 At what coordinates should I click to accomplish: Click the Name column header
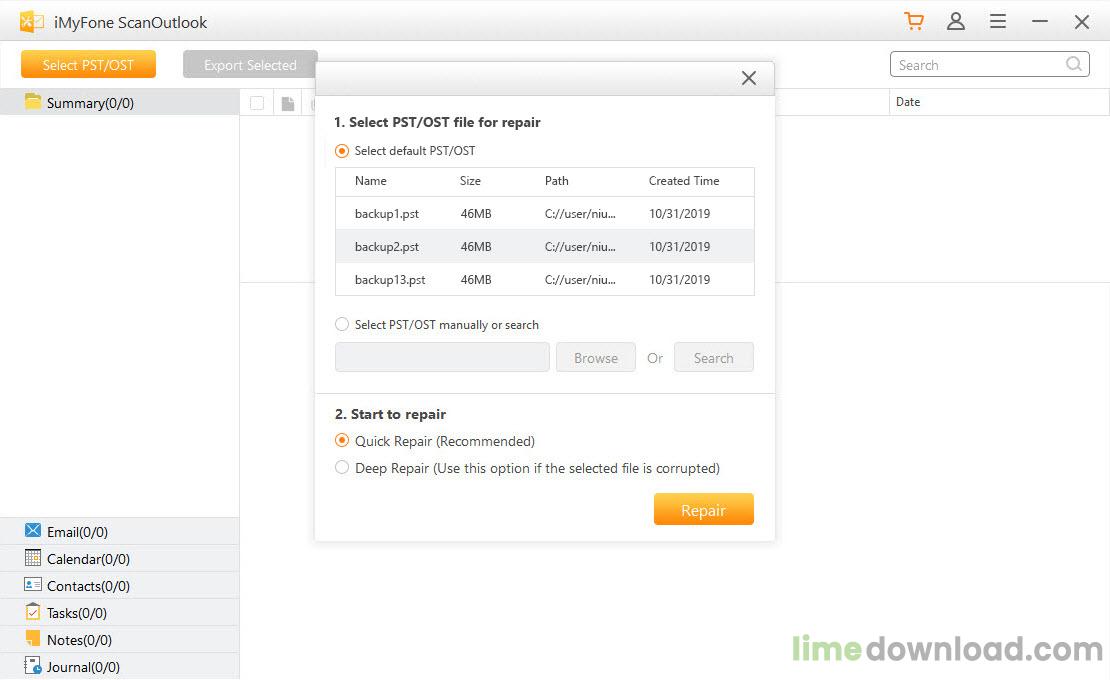pos(371,181)
